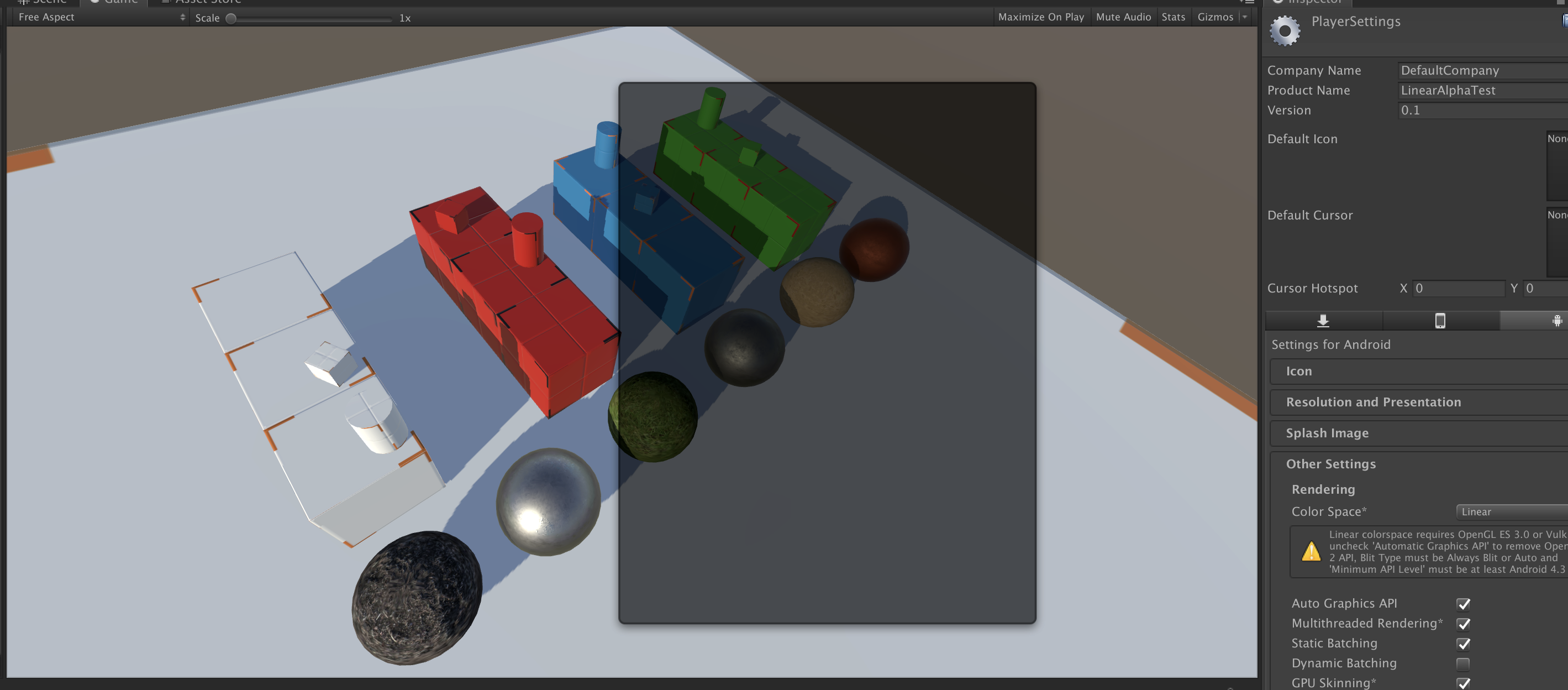
Task: Select the iOS phone platform icon tab
Action: [x=1440, y=321]
